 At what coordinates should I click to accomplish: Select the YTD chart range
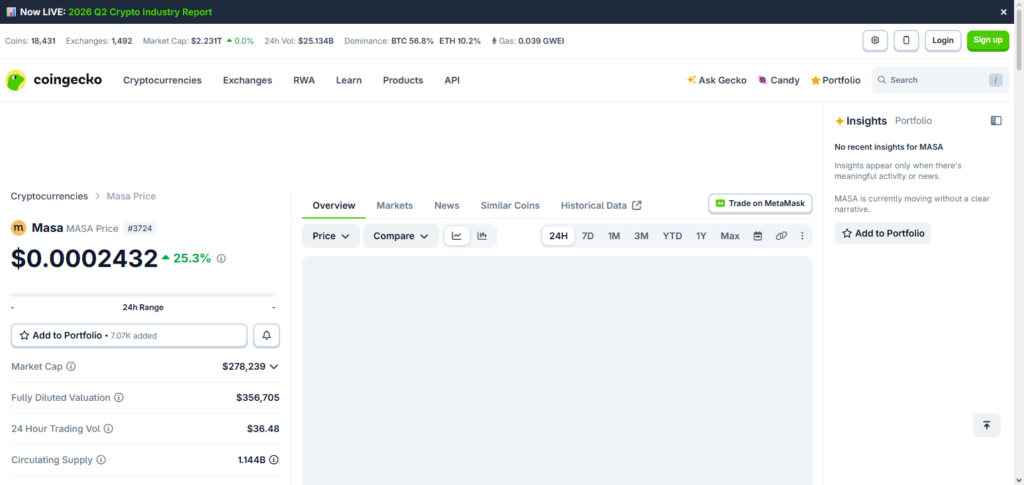[672, 236]
